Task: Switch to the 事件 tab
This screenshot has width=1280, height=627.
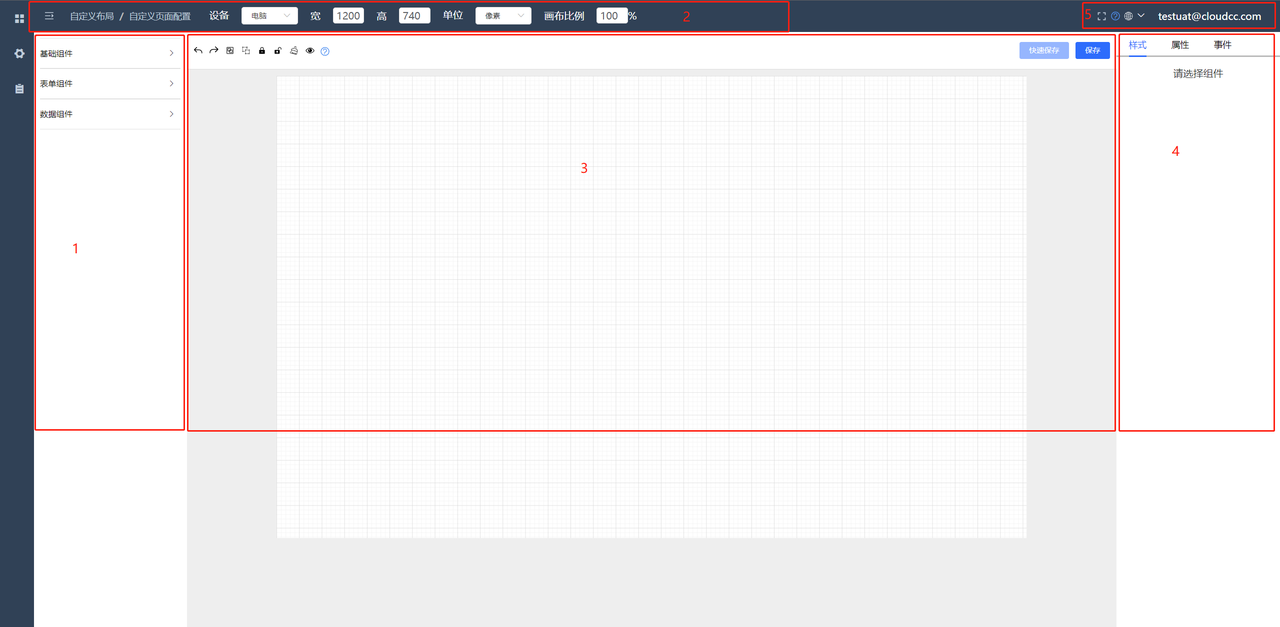Action: 1223,45
